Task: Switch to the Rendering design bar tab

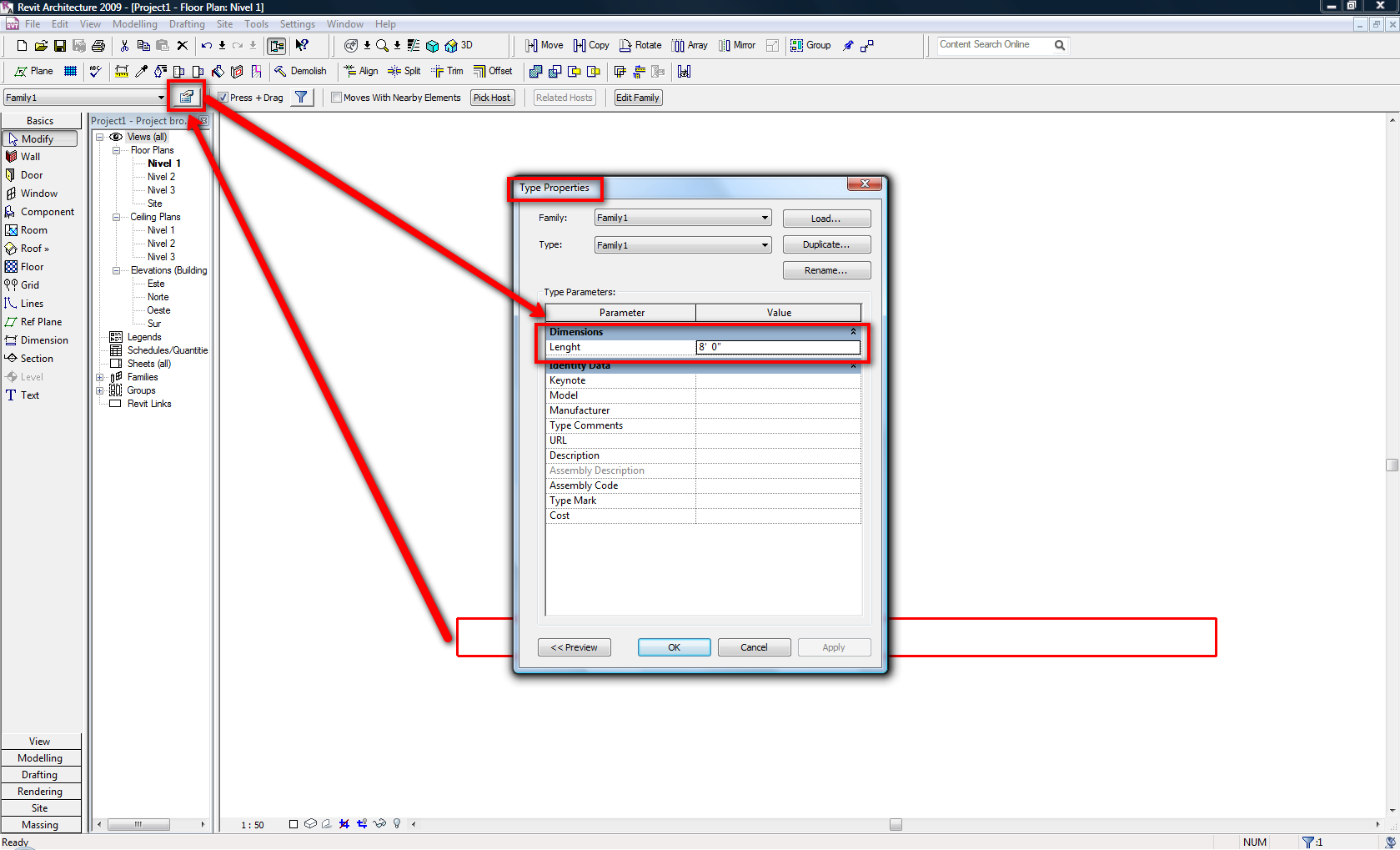Action: click(41, 792)
